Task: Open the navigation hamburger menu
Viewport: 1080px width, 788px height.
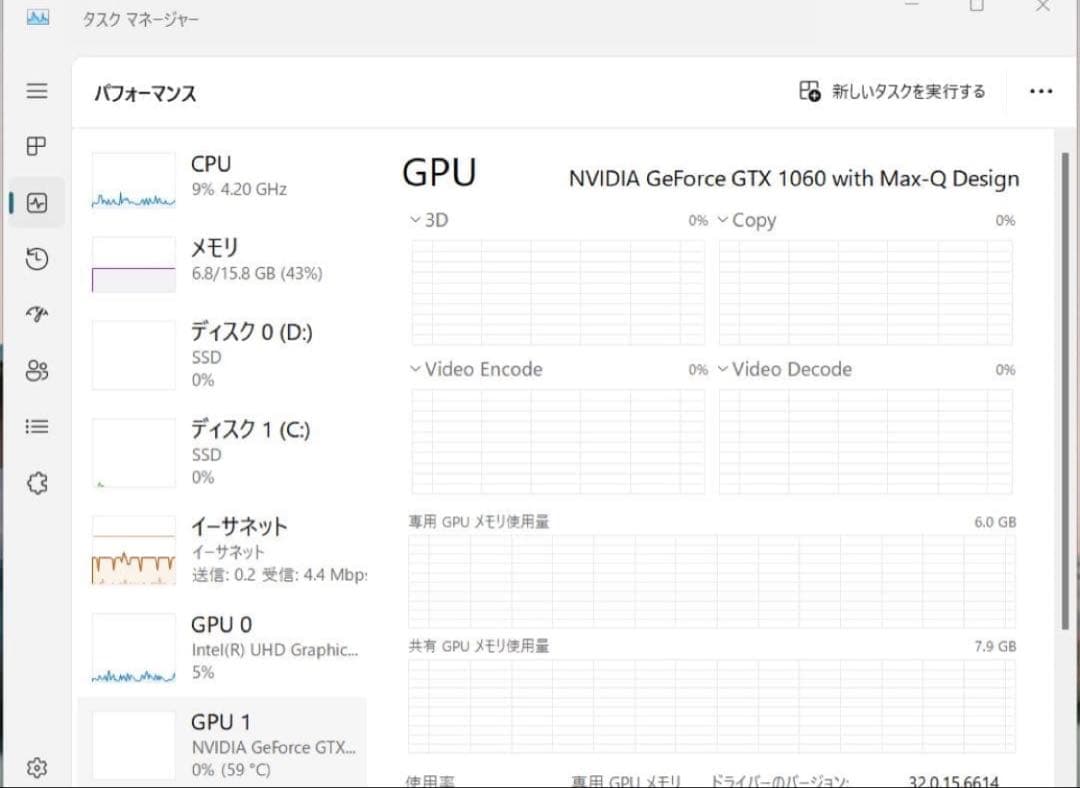Action: [x=36, y=91]
